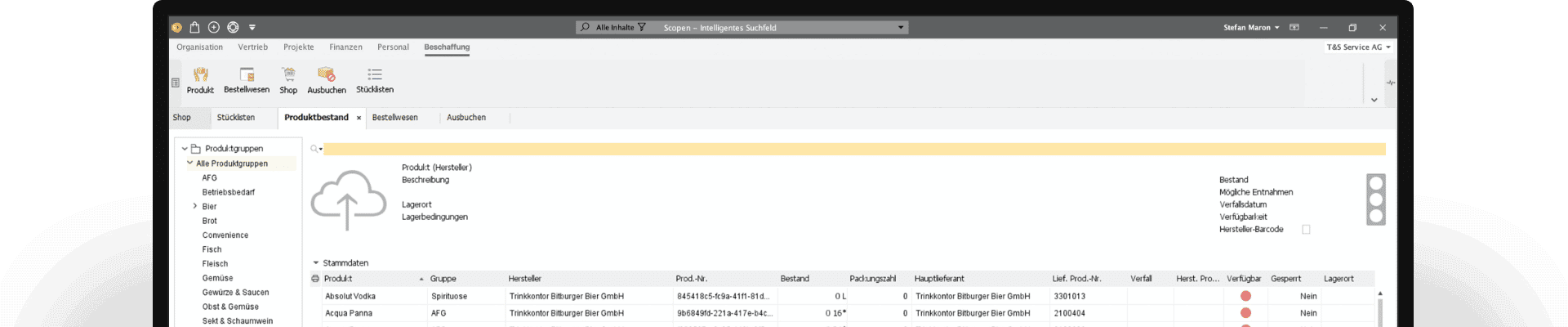This screenshot has width=1568, height=327.
Task: Click the activity pulse icon right of ribbon
Action: pyautogui.click(x=1390, y=83)
